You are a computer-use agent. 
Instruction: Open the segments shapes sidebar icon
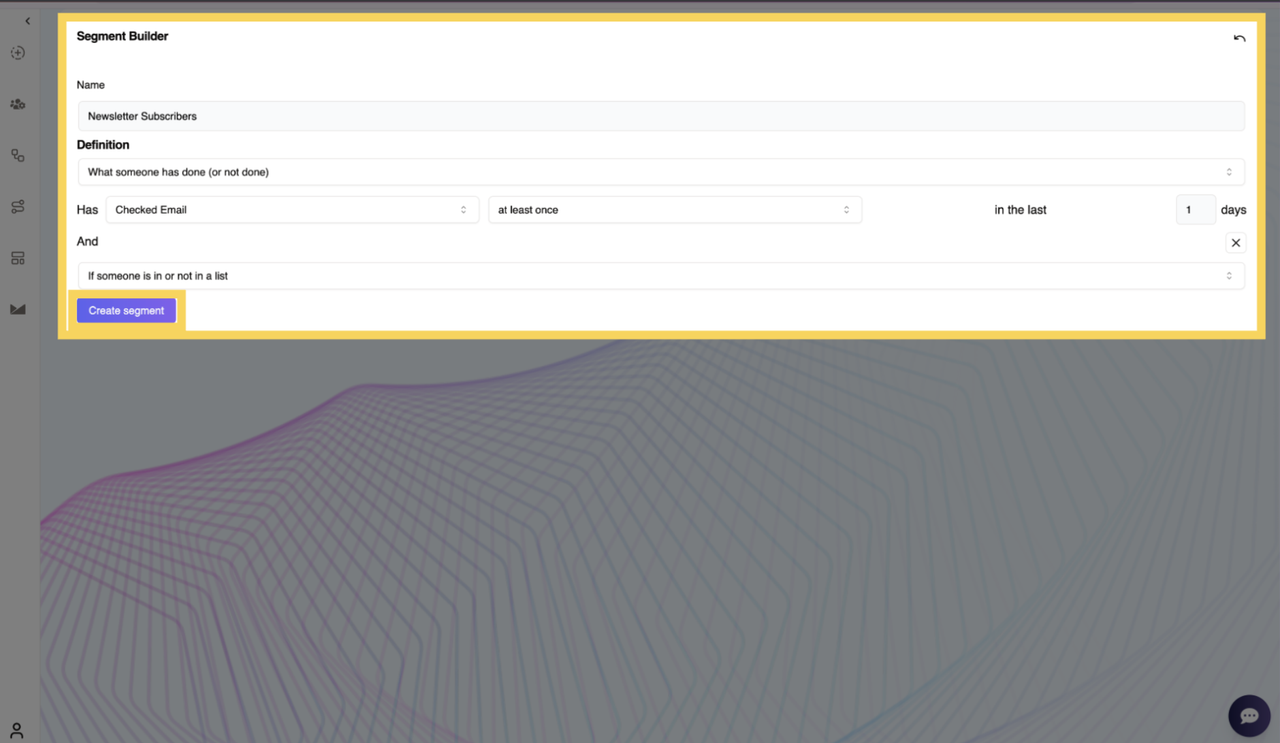[x=18, y=155]
